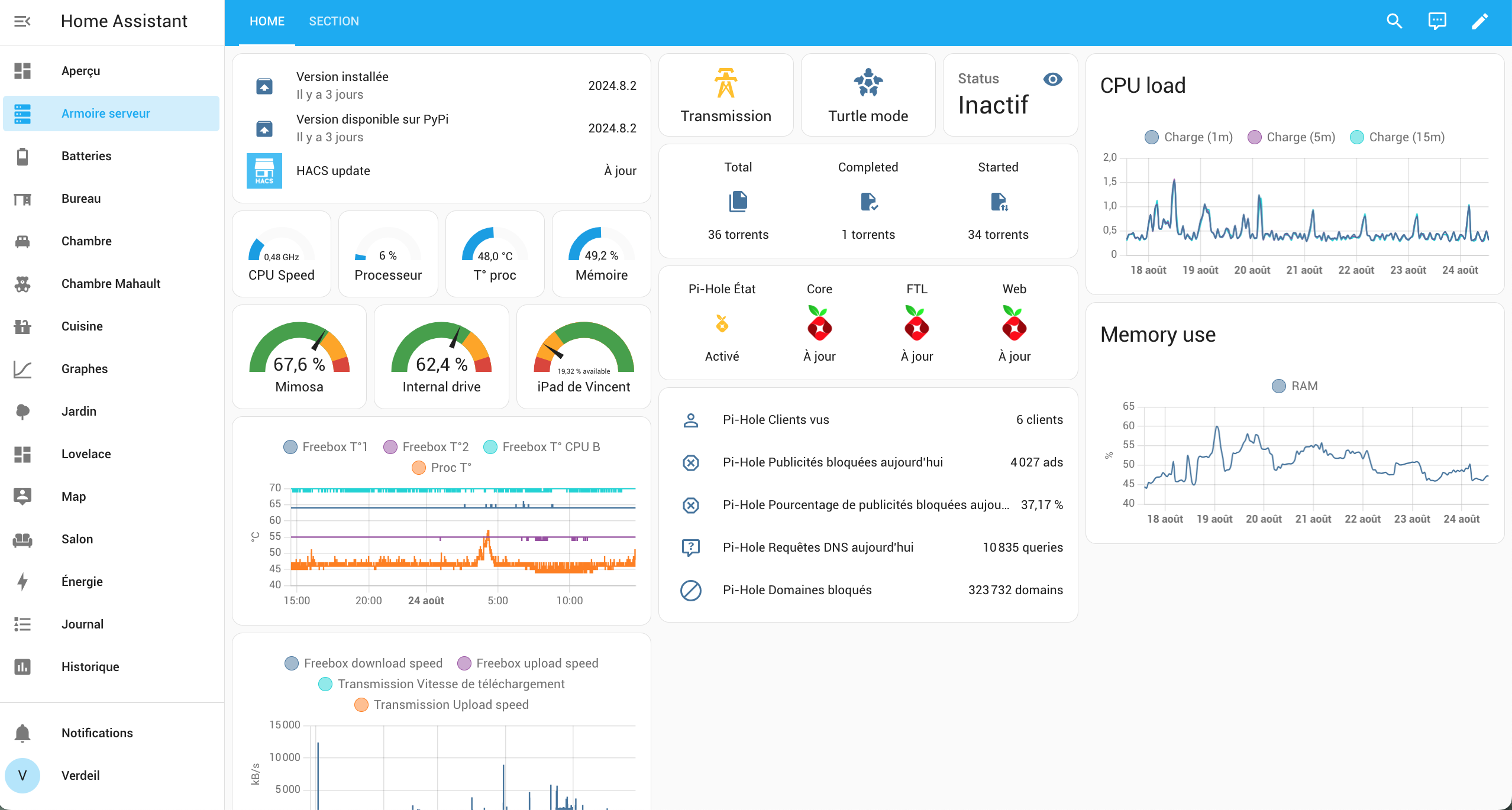Screen dimensions: 1512x810
Task: Click the eye icon on Status card
Action: click(x=1053, y=79)
